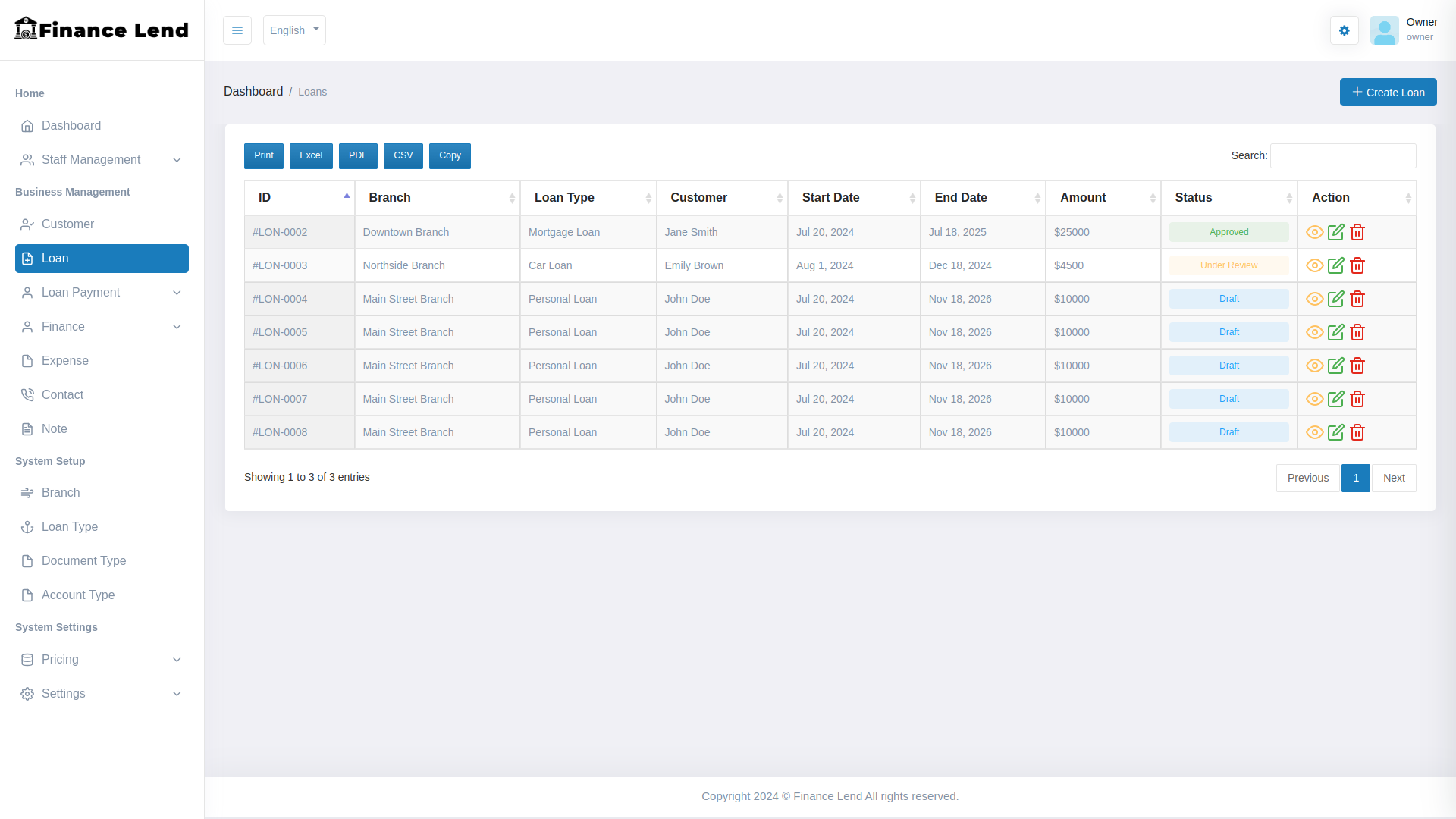The image size is (1456, 819).
Task: Expand the Loan Payment sidebar section
Action: [x=102, y=293]
